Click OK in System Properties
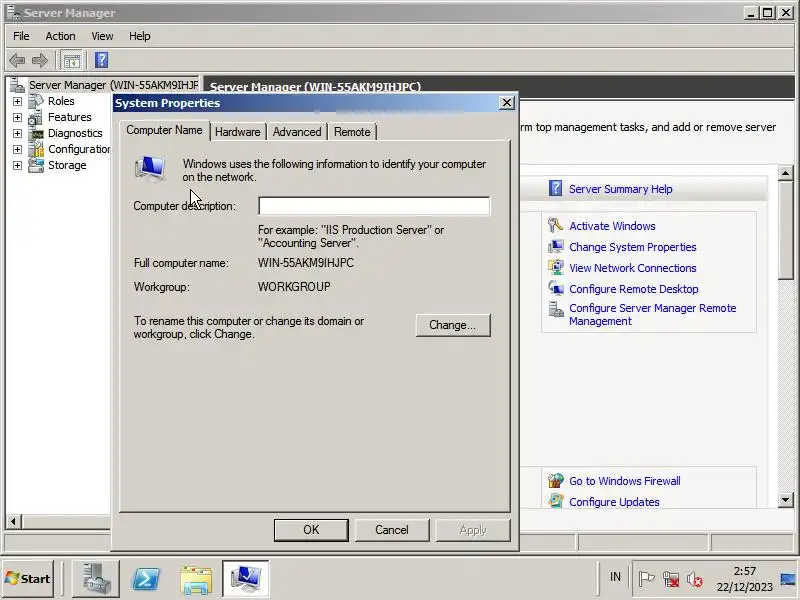Image resolution: width=800 pixels, height=600 pixels. click(311, 530)
